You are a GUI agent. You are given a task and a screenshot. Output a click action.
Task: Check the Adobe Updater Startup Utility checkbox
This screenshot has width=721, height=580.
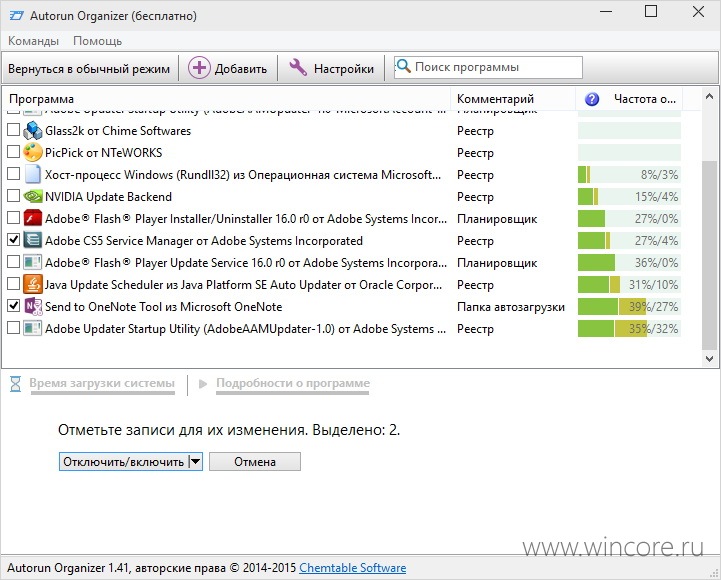(x=13, y=327)
